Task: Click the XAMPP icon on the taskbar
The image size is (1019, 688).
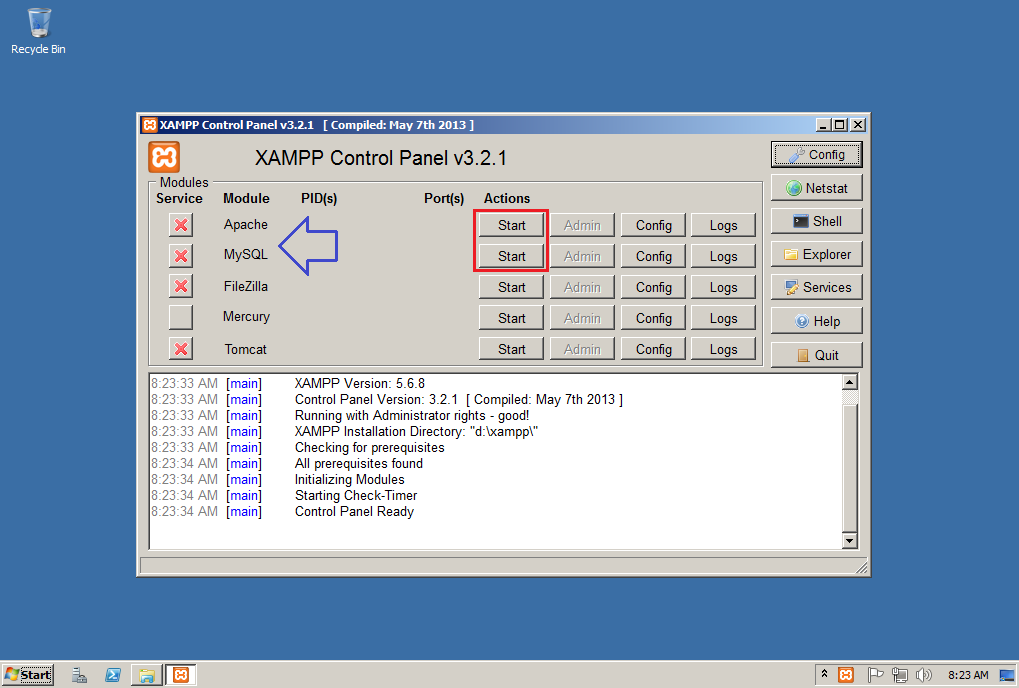Action: [x=180, y=675]
